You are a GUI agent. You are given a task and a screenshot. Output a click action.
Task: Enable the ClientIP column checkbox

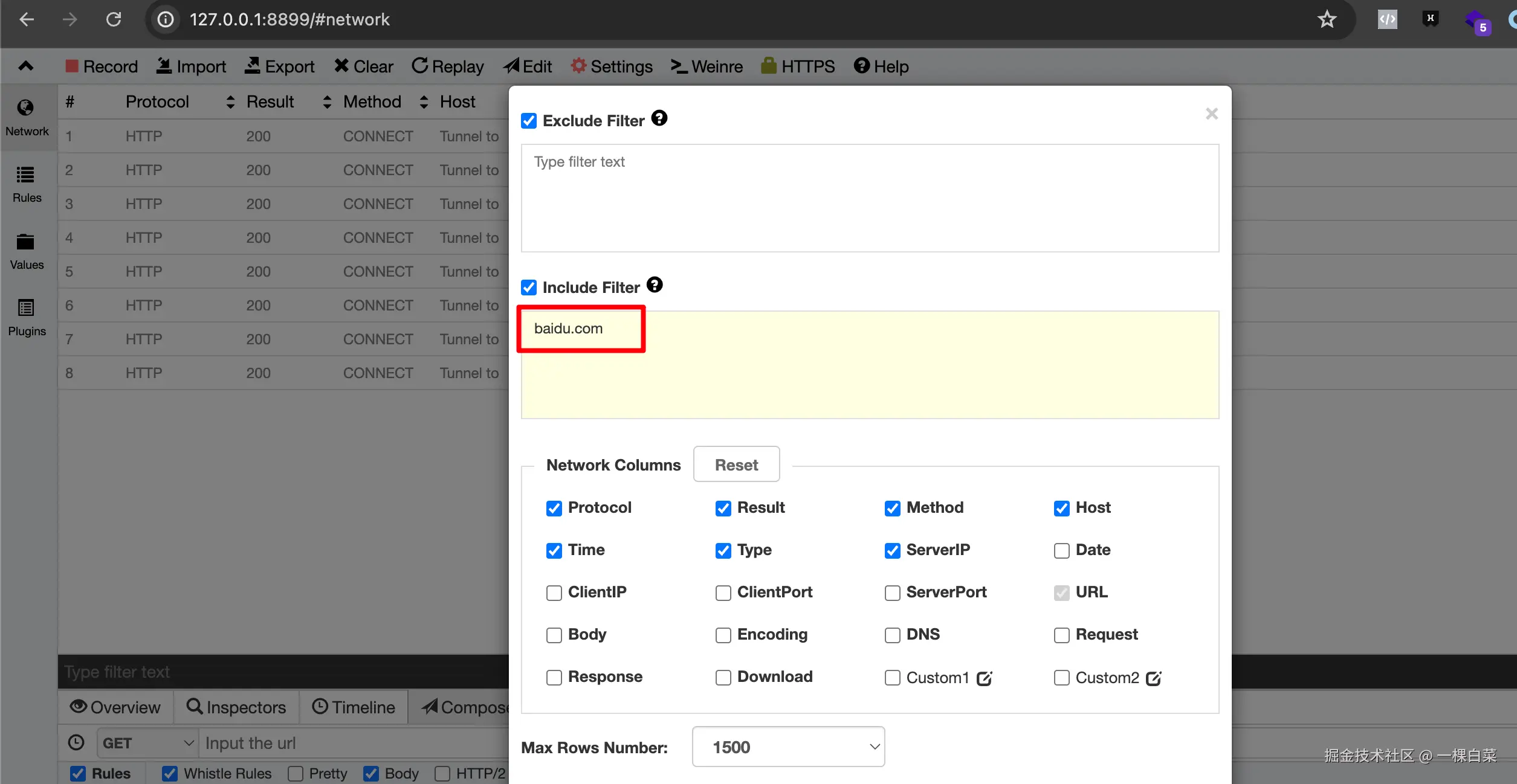pos(554,593)
